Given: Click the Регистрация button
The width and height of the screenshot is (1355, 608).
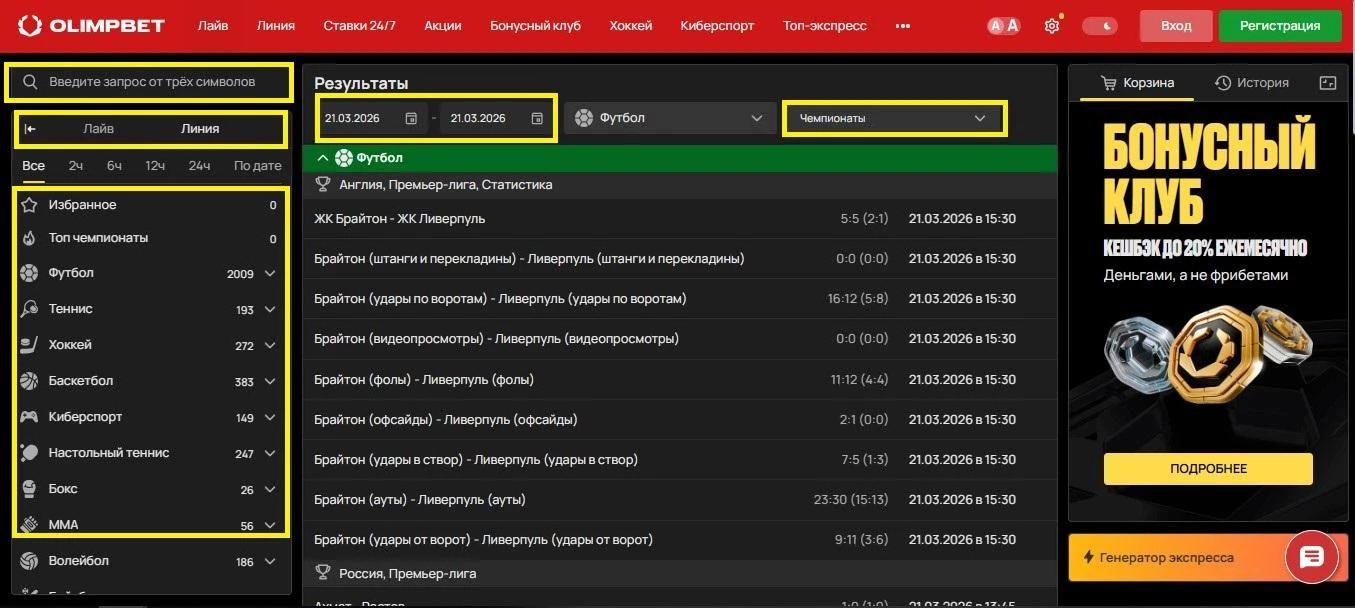Looking at the screenshot, I should (1279, 25).
